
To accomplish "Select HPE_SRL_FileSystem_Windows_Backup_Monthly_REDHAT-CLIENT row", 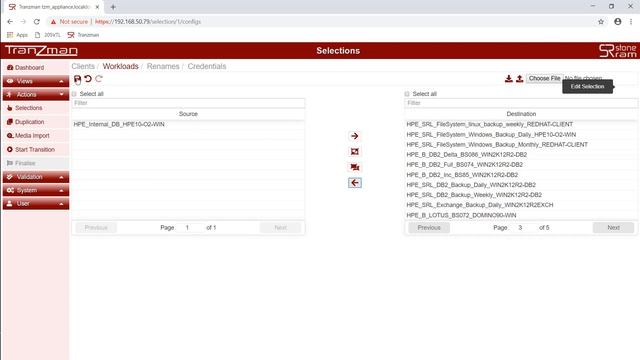I will pos(521,144).
